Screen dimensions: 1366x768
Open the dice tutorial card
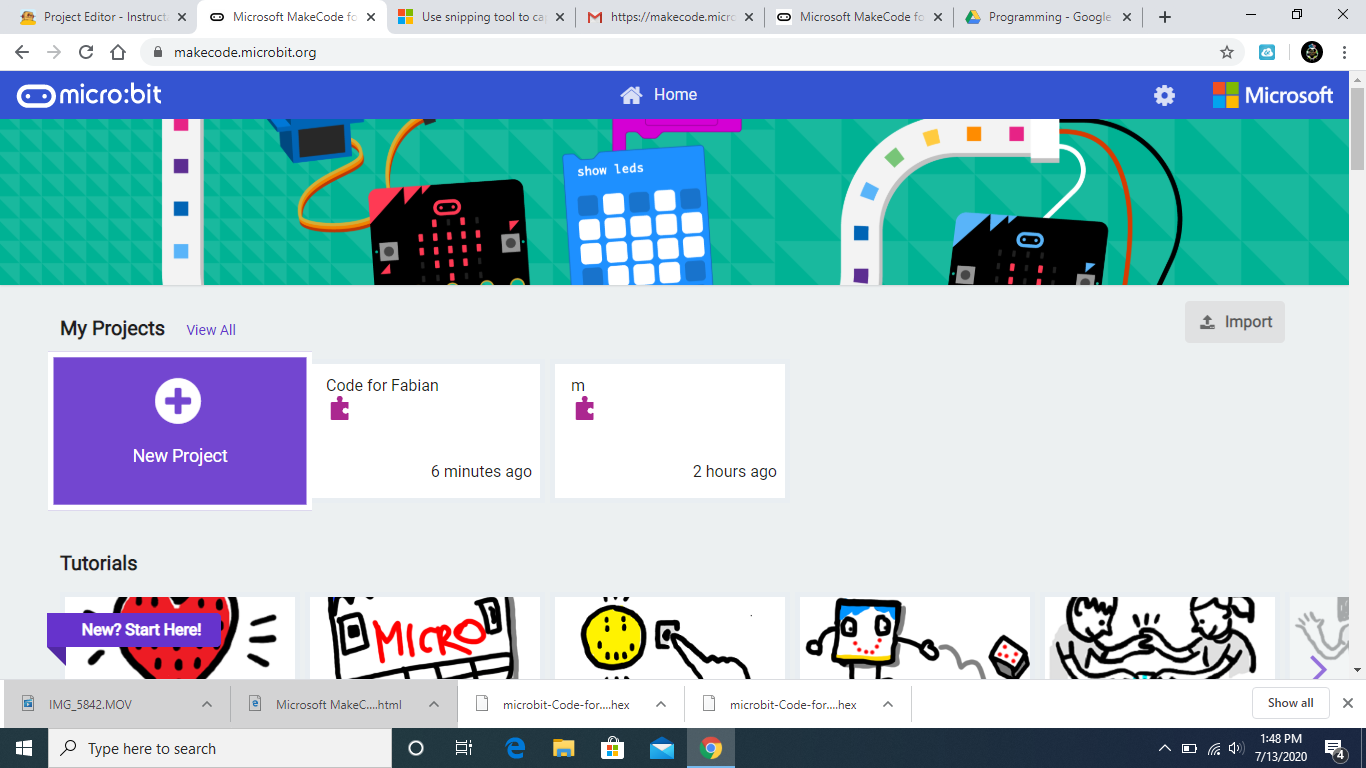coord(915,637)
